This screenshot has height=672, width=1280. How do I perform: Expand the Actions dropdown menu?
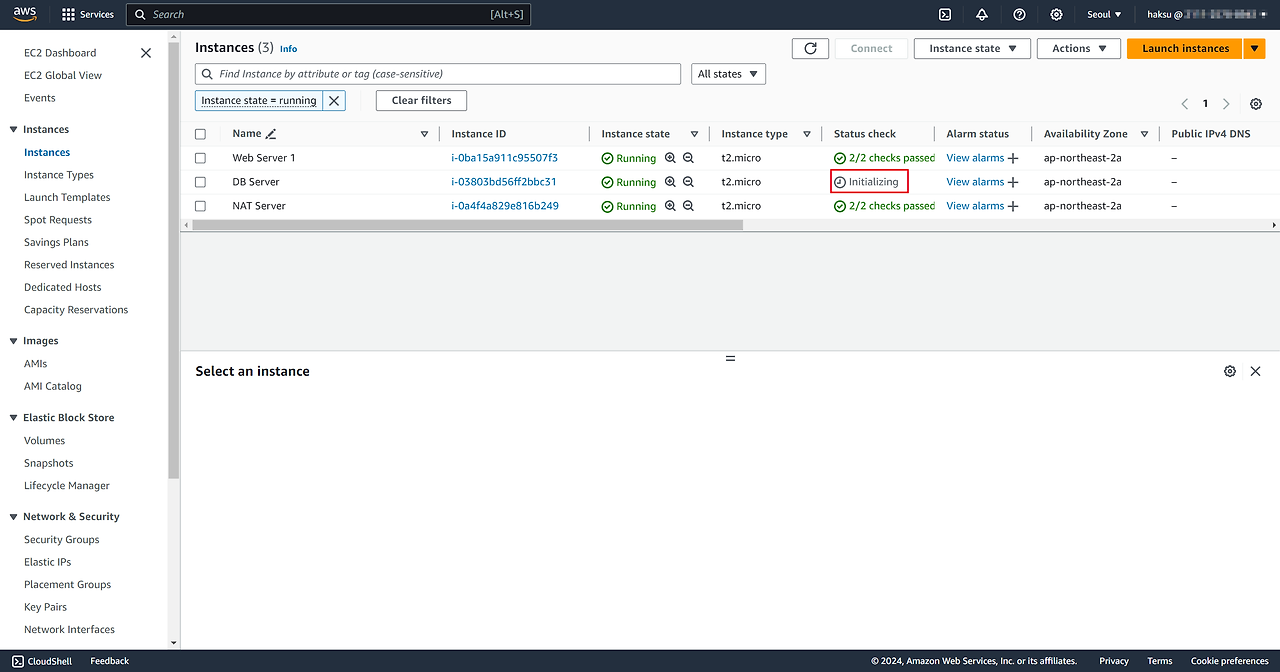pos(1078,48)
